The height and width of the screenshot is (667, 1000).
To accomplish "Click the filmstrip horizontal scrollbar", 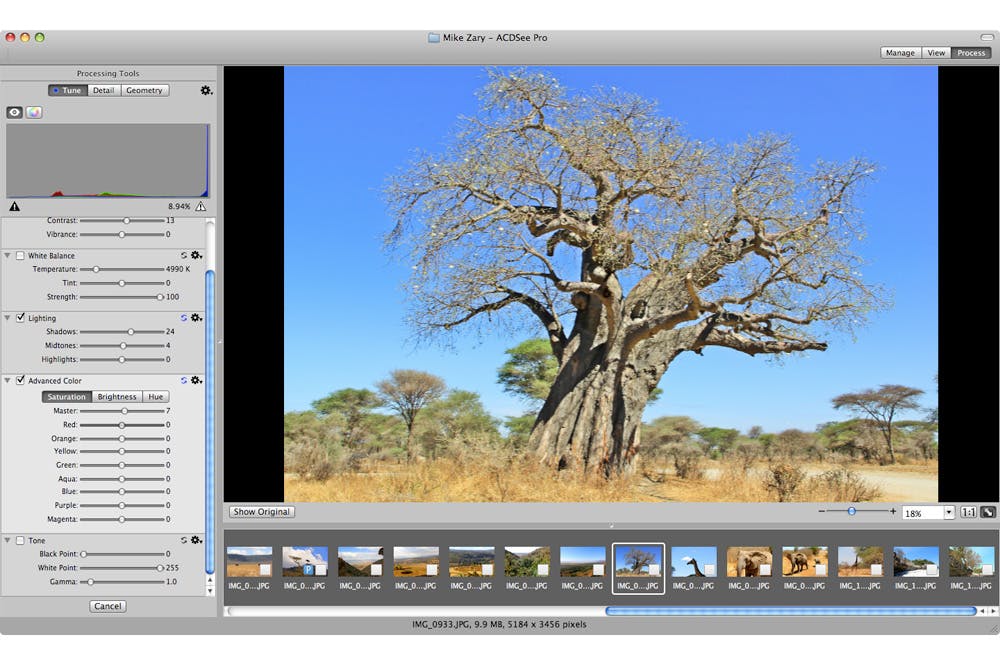I will pos(791,611).
